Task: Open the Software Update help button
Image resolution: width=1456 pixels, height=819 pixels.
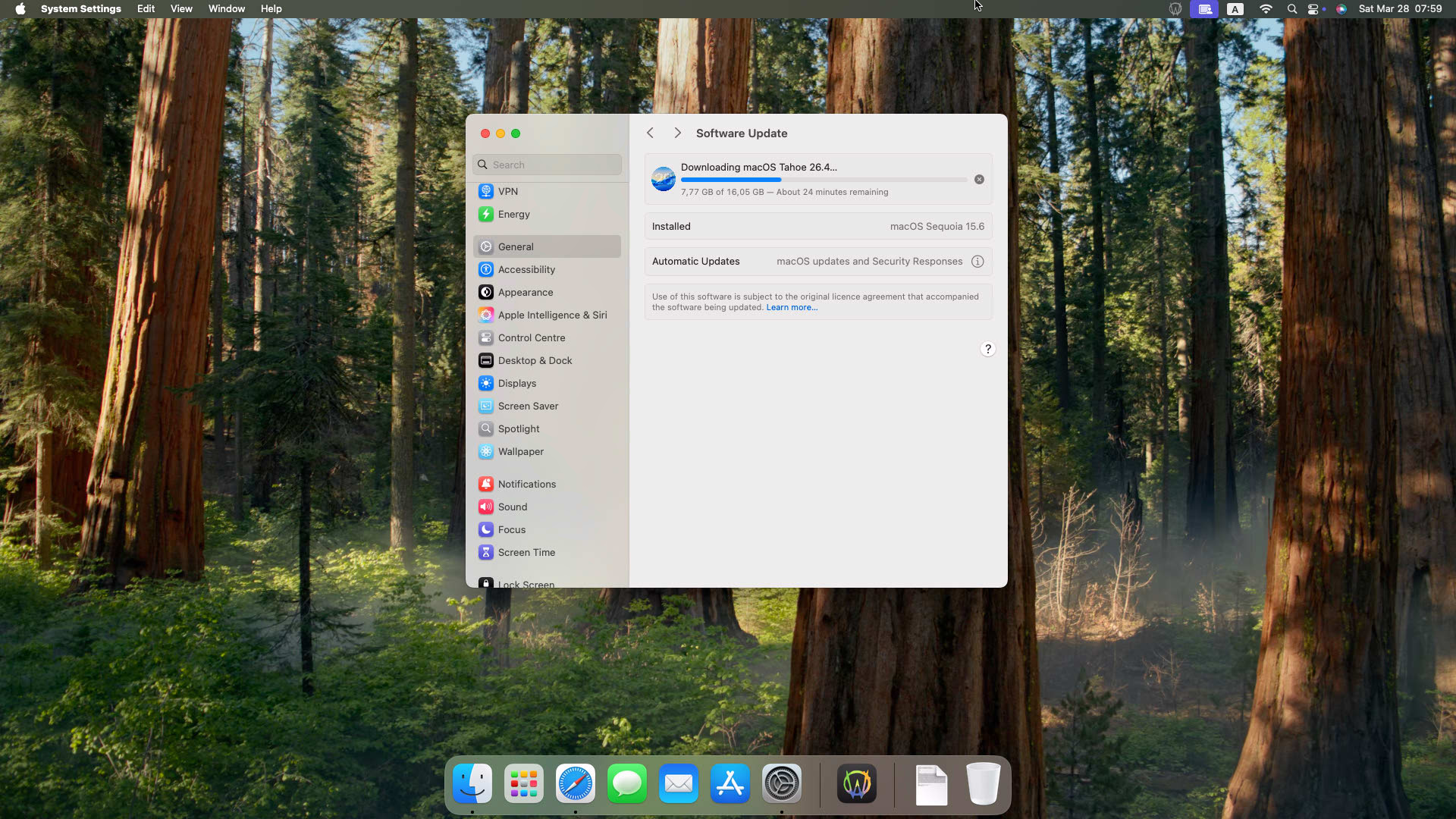Action: tap(987, 350)
